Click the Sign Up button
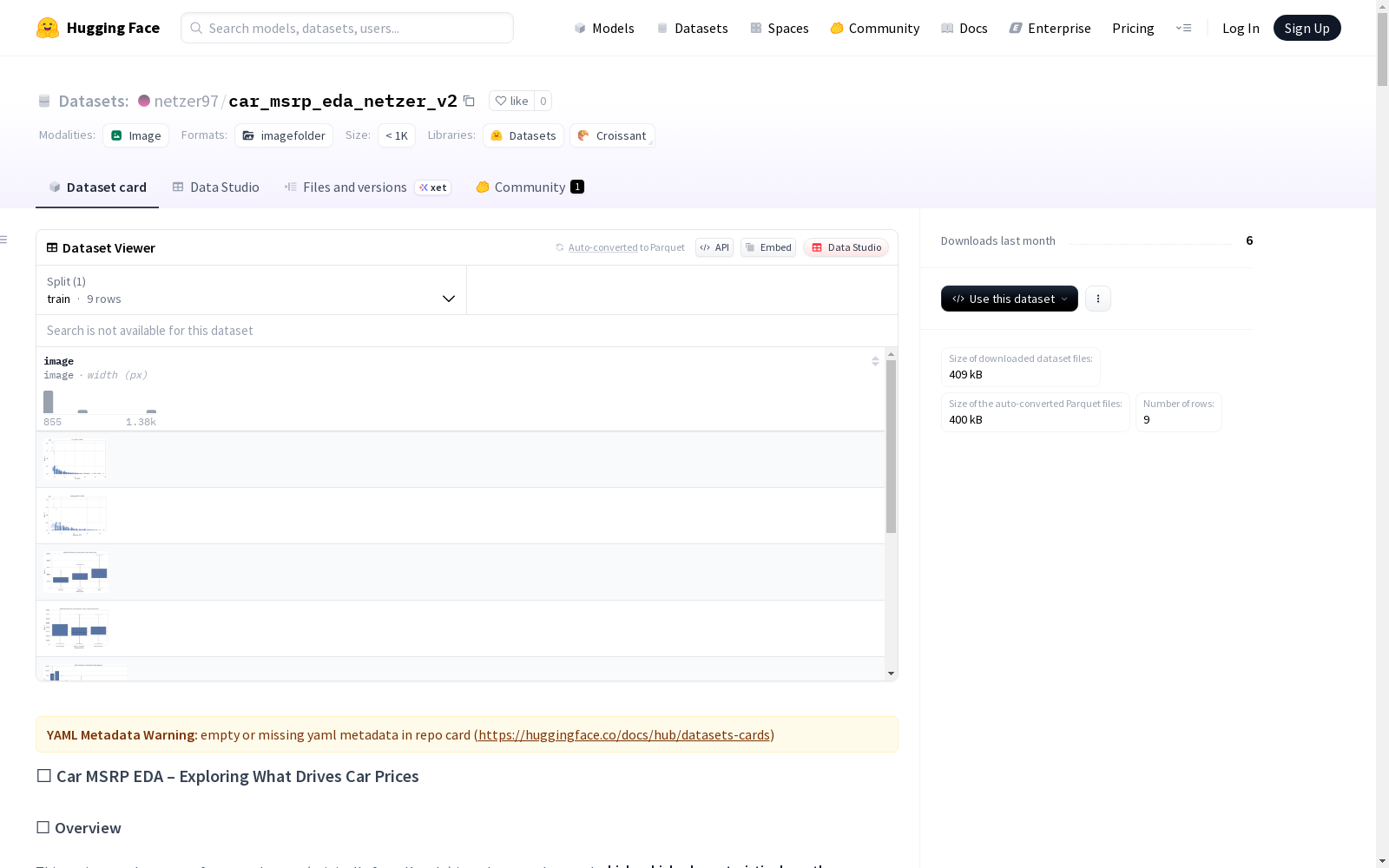 (1307, 28)
